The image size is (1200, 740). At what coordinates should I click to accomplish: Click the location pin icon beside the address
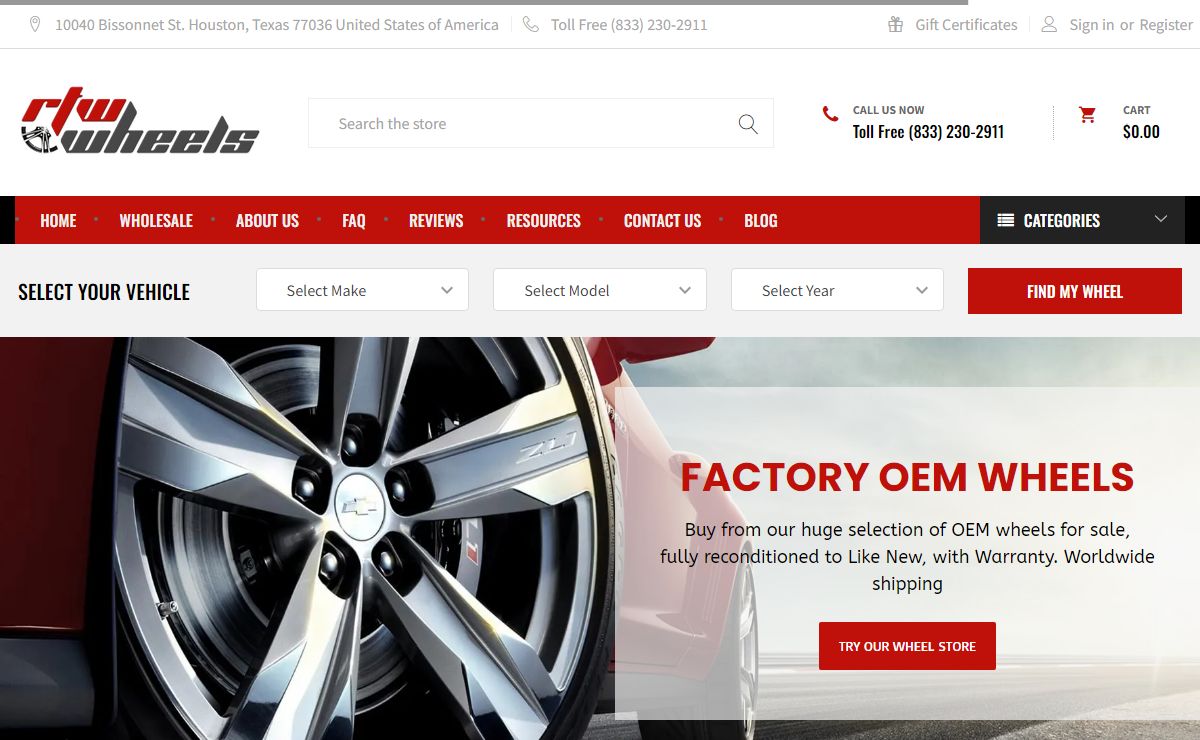(x=35, y=24)
